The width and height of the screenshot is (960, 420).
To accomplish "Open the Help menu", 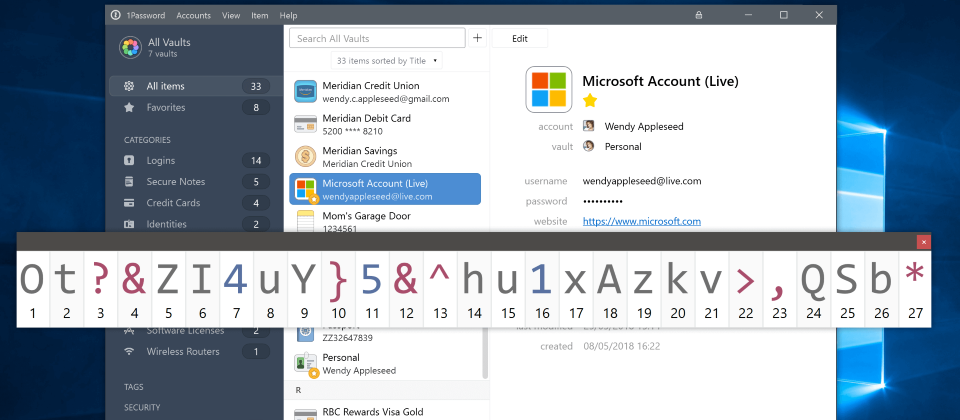I will pos(288,15).
